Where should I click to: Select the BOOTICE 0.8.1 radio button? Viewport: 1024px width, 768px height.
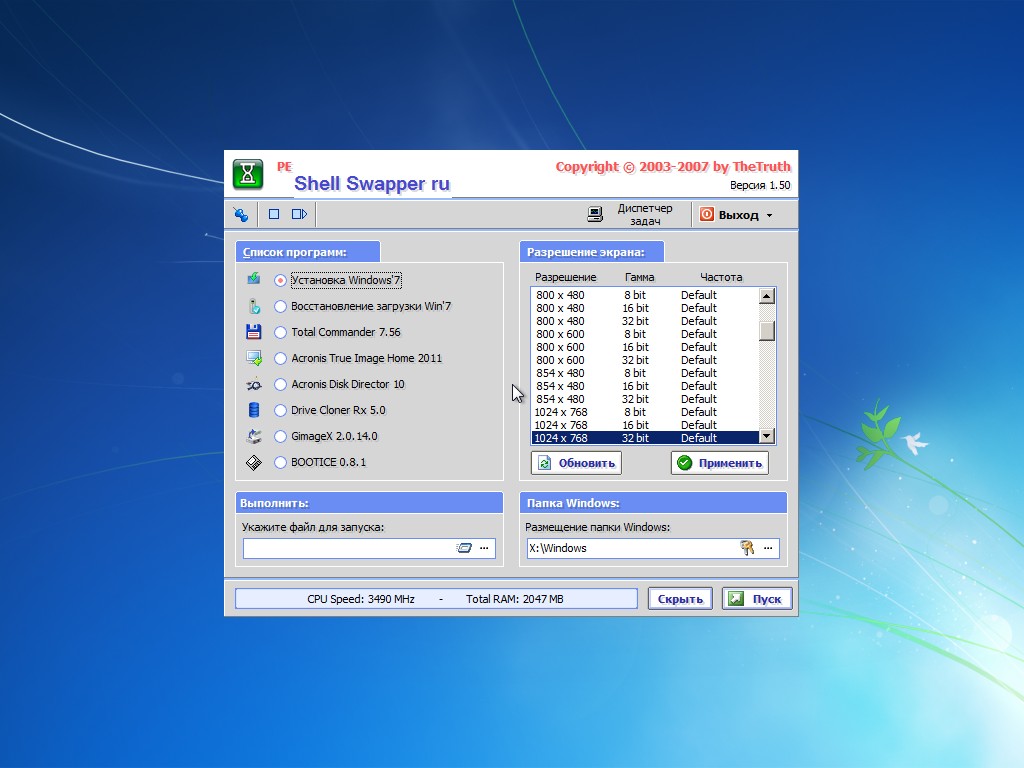pyautogui.click(x=280, y=463)
